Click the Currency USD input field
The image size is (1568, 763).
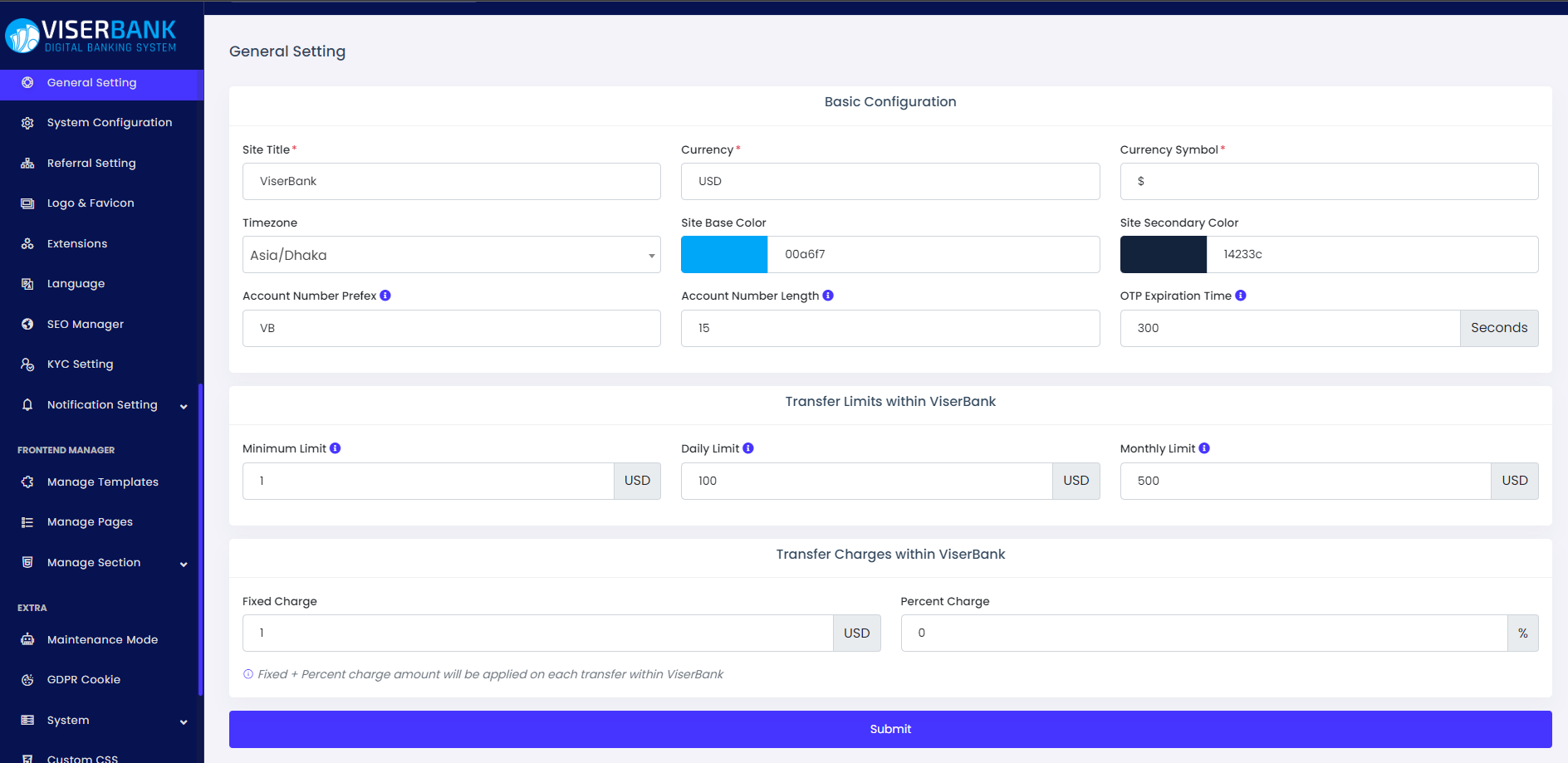(890, 181)
